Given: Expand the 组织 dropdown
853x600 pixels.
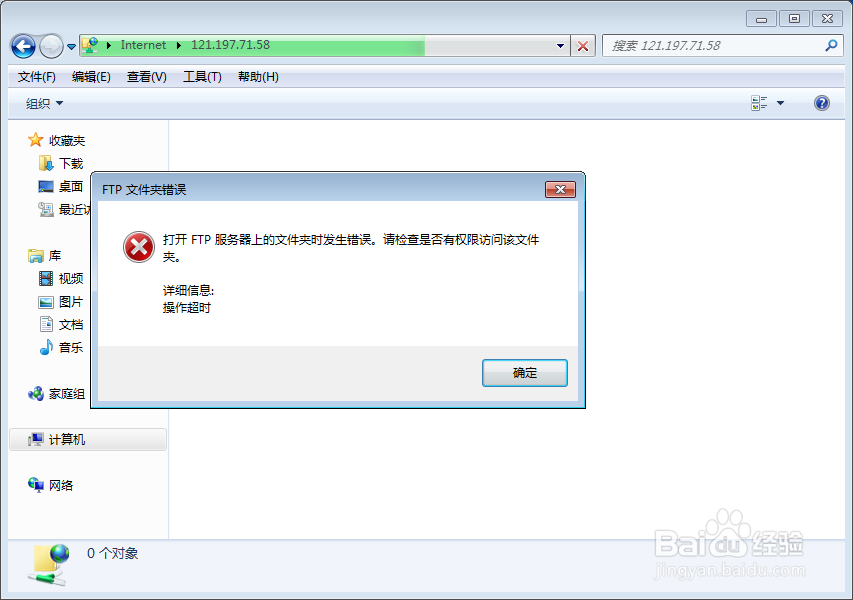Looking at the screenshot, I should pos(44,103).
